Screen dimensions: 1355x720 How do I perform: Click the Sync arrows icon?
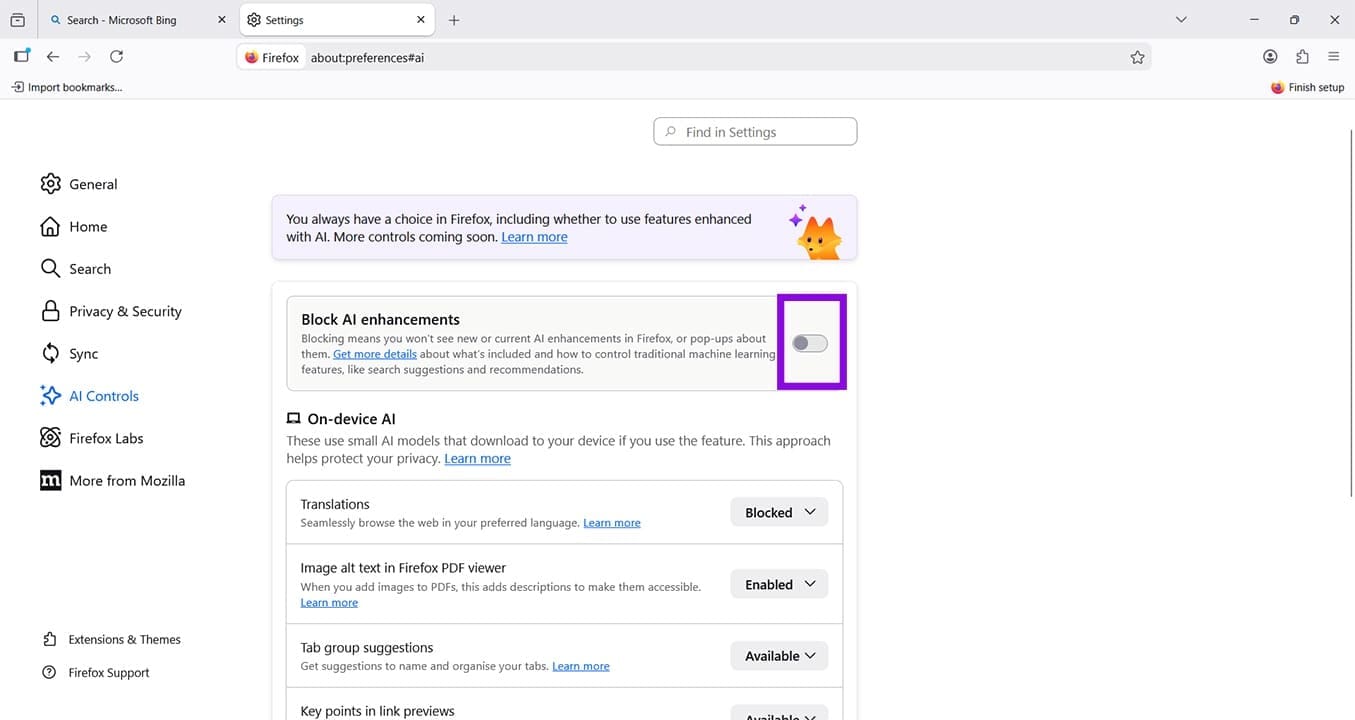click(50, 354)
